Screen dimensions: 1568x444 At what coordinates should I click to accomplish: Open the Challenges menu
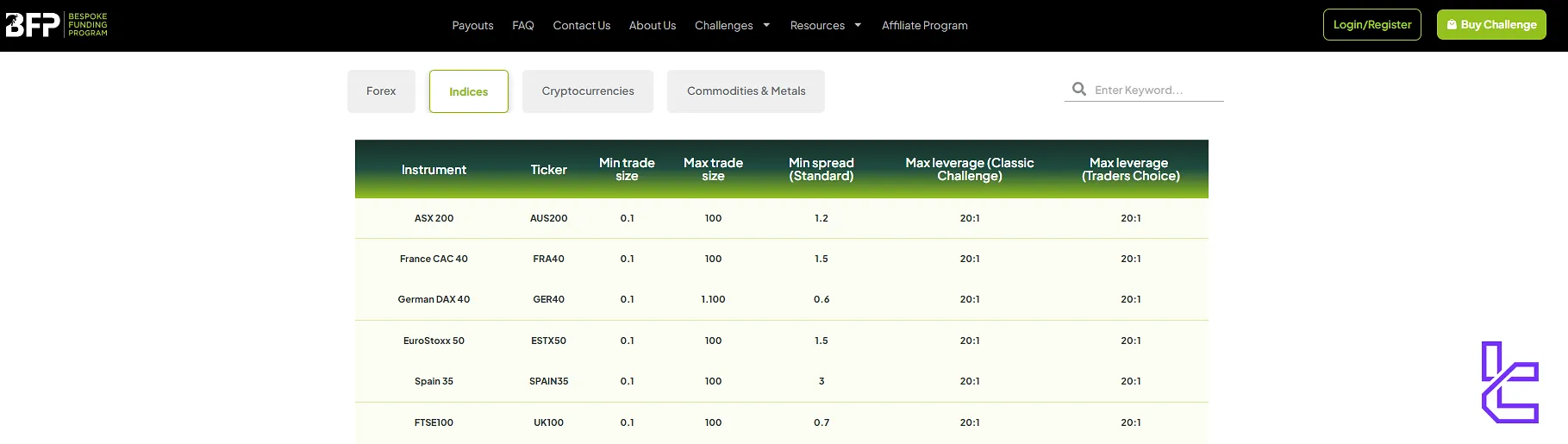[x=723, y=26]
